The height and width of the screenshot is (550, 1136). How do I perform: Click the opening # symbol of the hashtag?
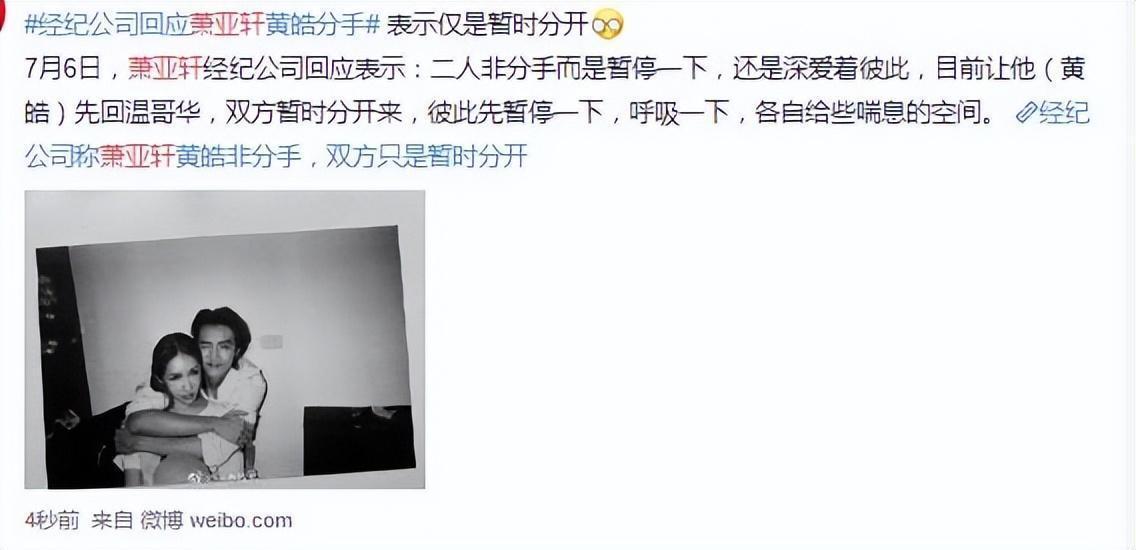(x=31, y=26)
